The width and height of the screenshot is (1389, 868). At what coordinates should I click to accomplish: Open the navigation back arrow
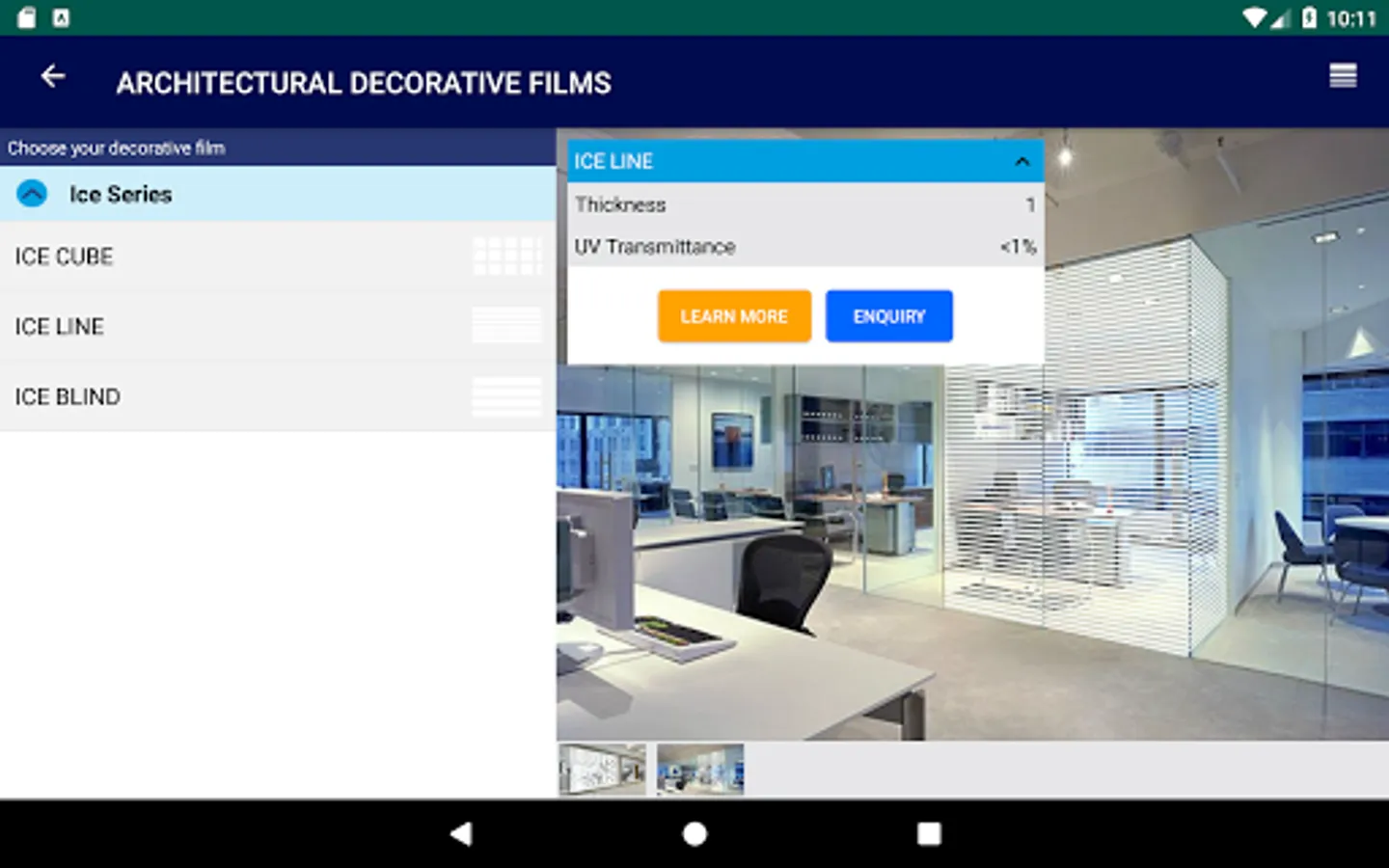point(52,76)
